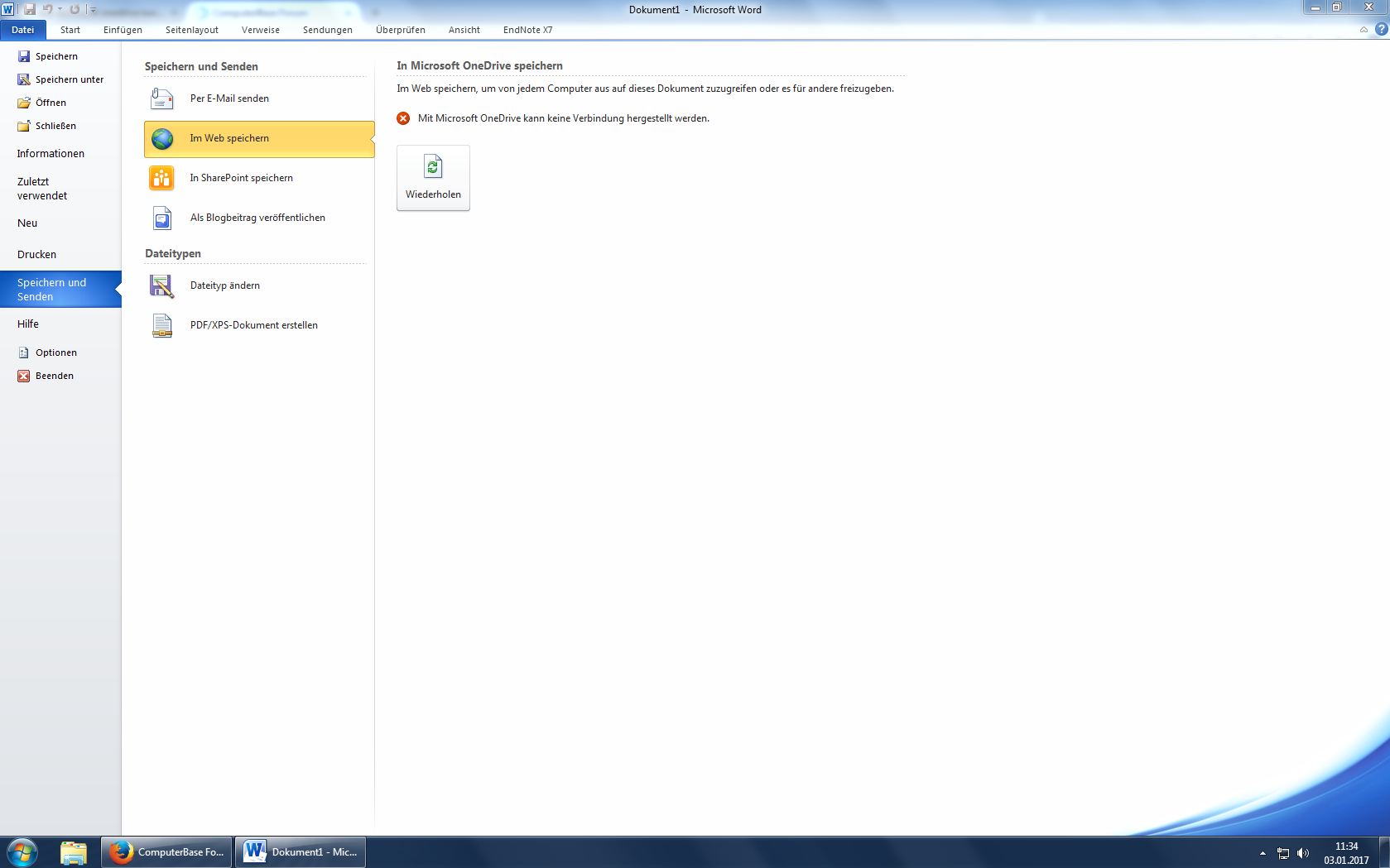Screen dimensions: 1390x868
Task: Choose Als Blogbeitrag veröffentlichen
Action: (x=258, y=218)
